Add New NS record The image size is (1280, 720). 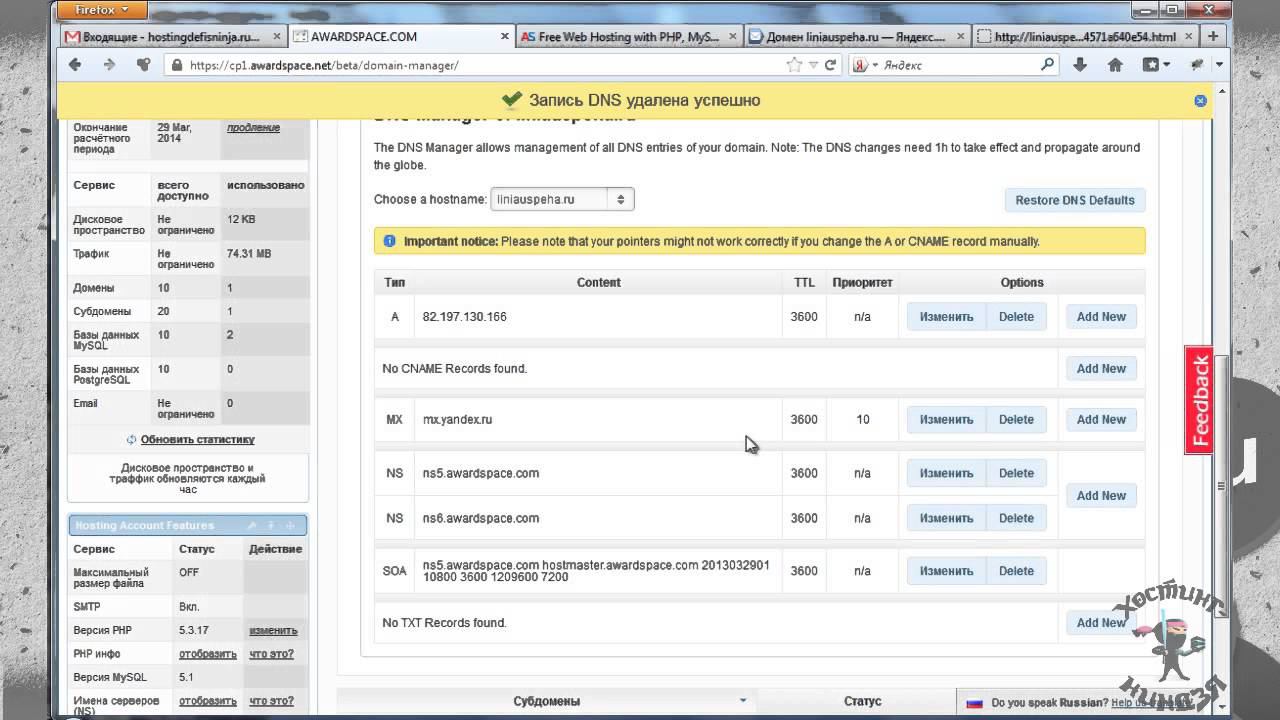[x=1101, y=496]
